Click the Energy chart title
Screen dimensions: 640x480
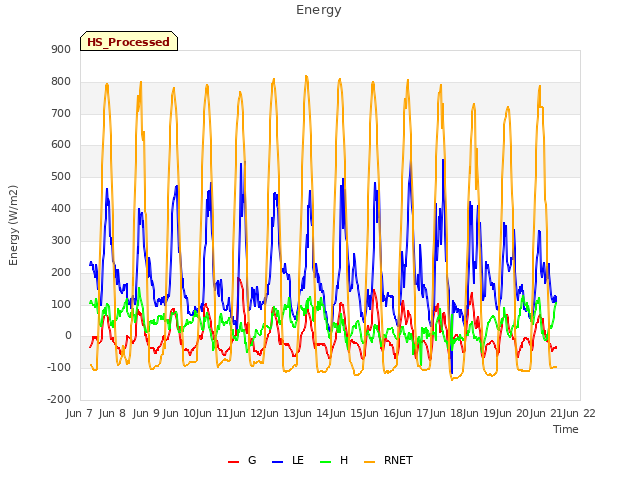(x=319, y=10)
